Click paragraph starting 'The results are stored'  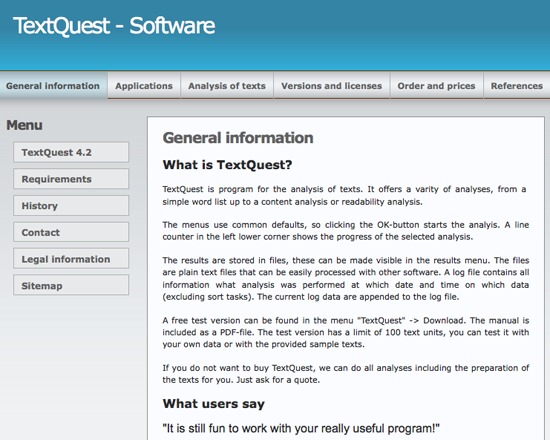pyautogui.click(x=346, y=278)
